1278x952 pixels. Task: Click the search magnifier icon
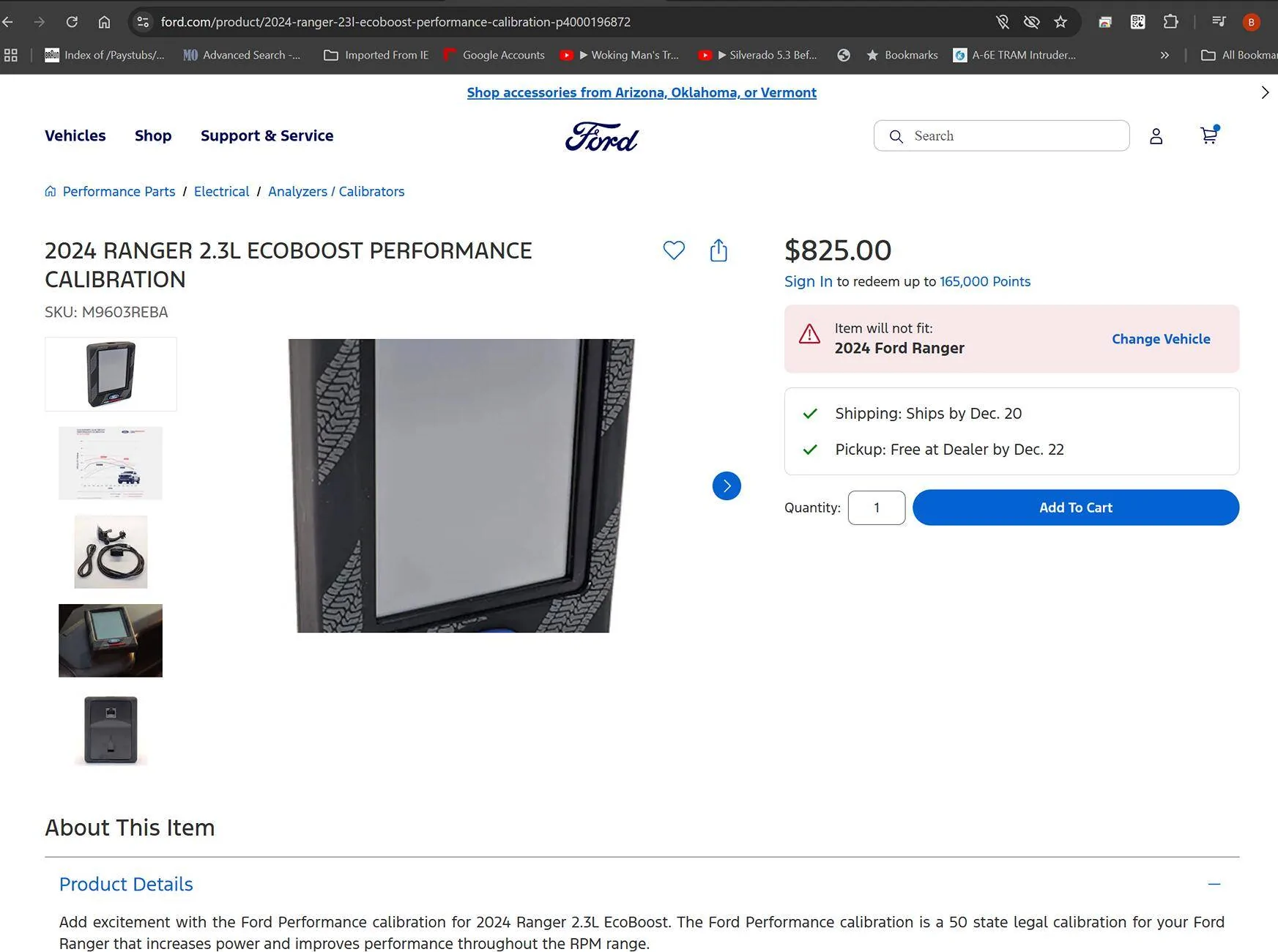coord(896,136)
